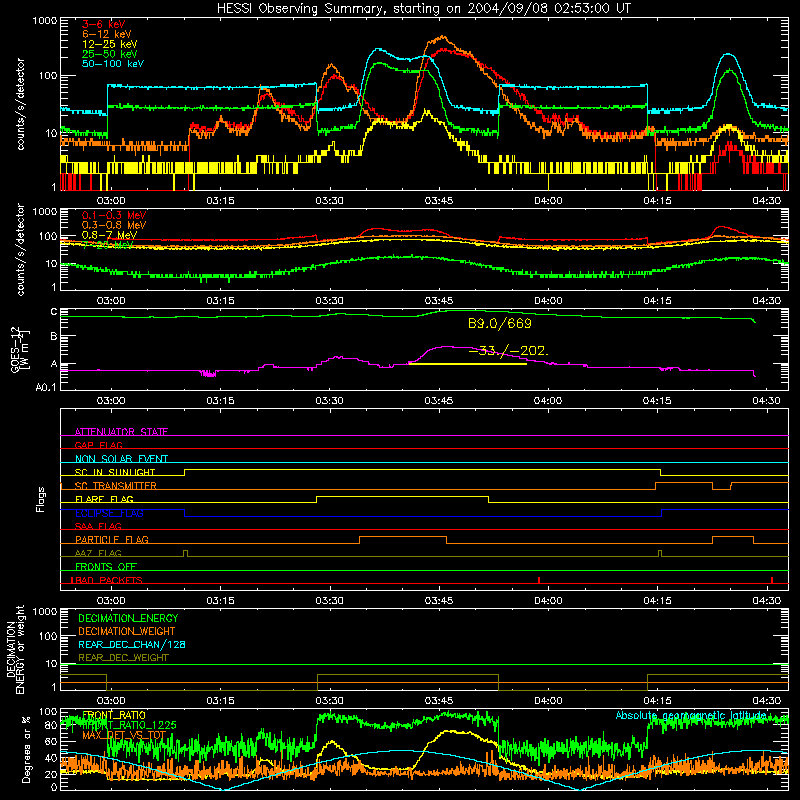Click the NON_SOLAR_EVENT flag label

click(121, 459)
